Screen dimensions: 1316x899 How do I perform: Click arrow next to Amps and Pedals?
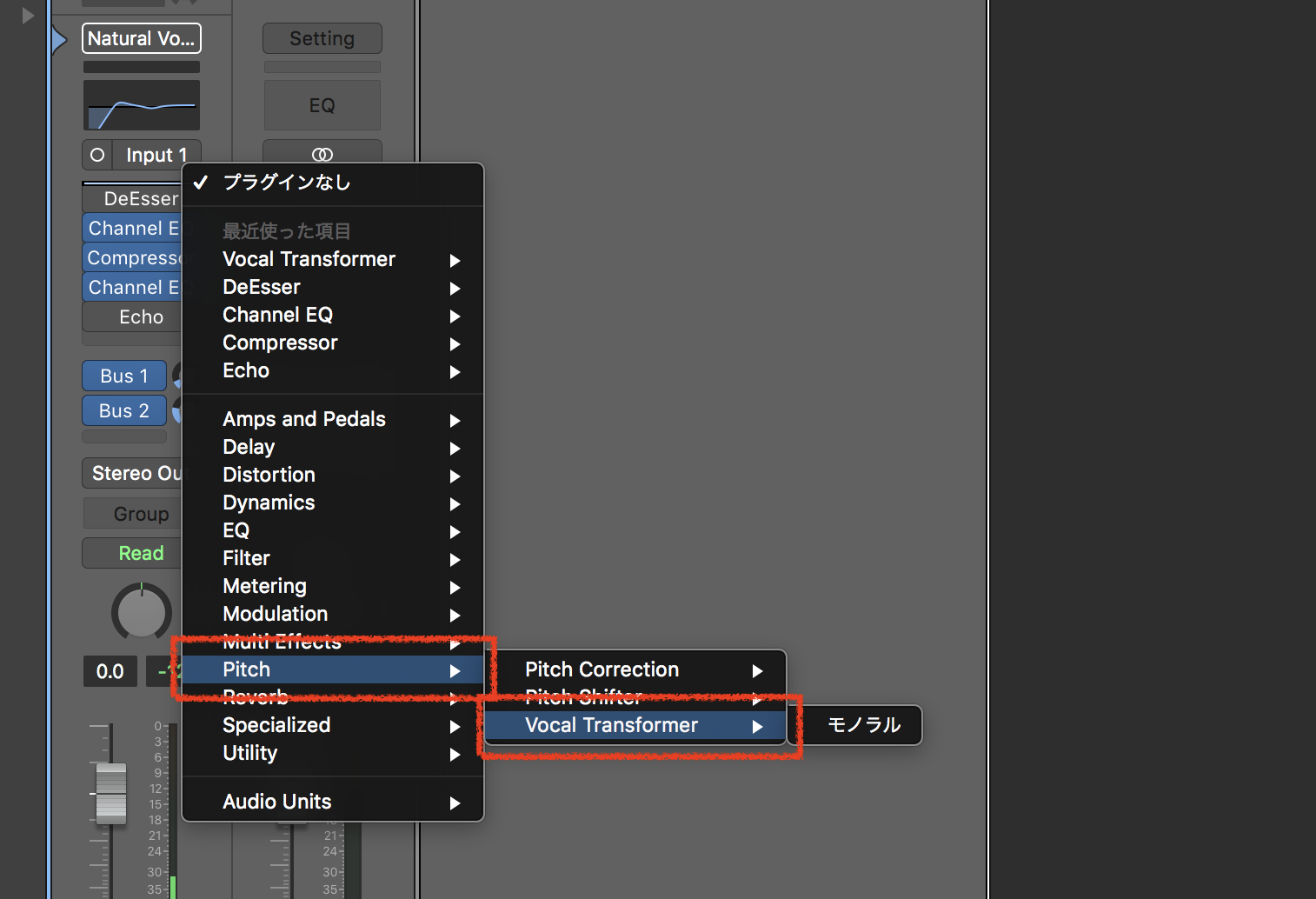pos(455,421)
